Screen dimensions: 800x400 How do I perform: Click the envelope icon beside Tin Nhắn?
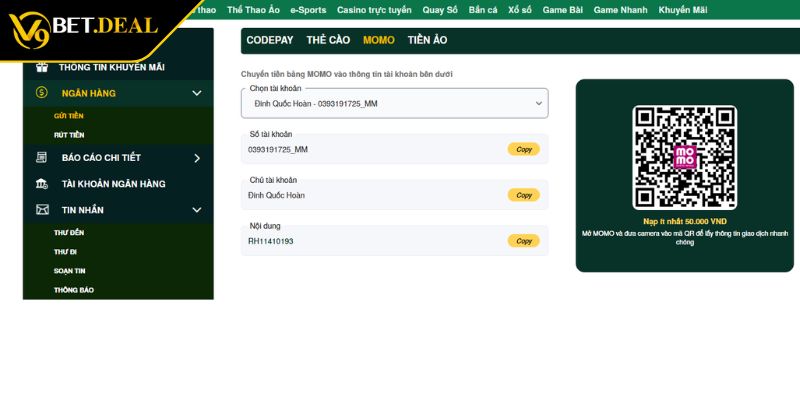coord(42,210)
